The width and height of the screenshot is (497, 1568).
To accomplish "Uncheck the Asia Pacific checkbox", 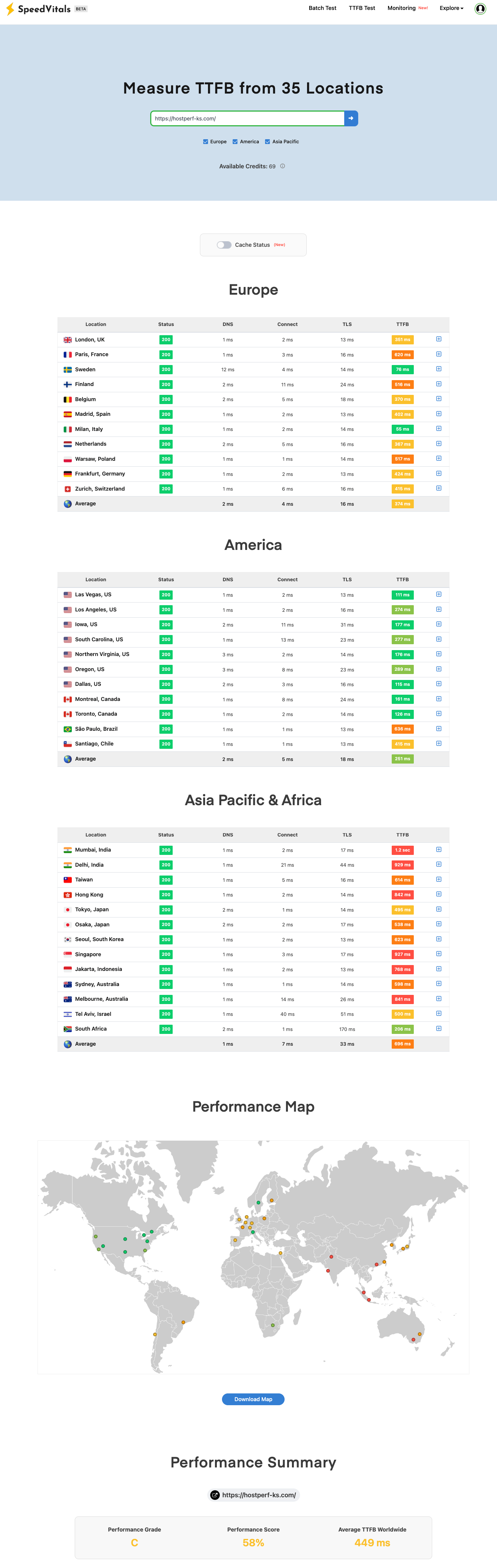I will (x=267, y=142).
